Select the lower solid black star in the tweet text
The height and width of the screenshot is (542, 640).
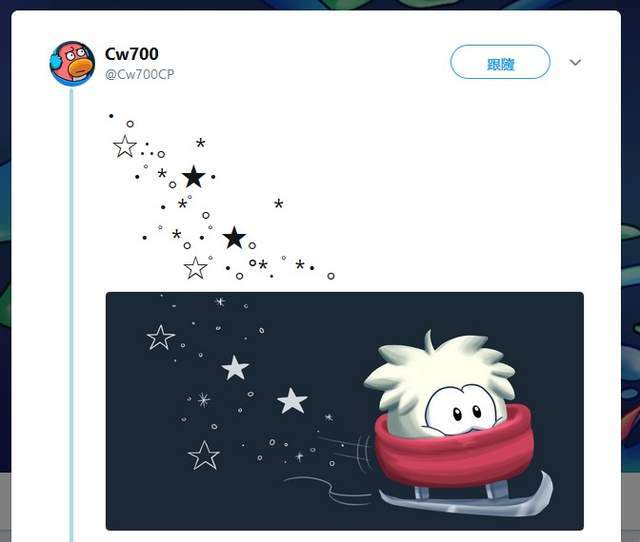click(234, 238)
